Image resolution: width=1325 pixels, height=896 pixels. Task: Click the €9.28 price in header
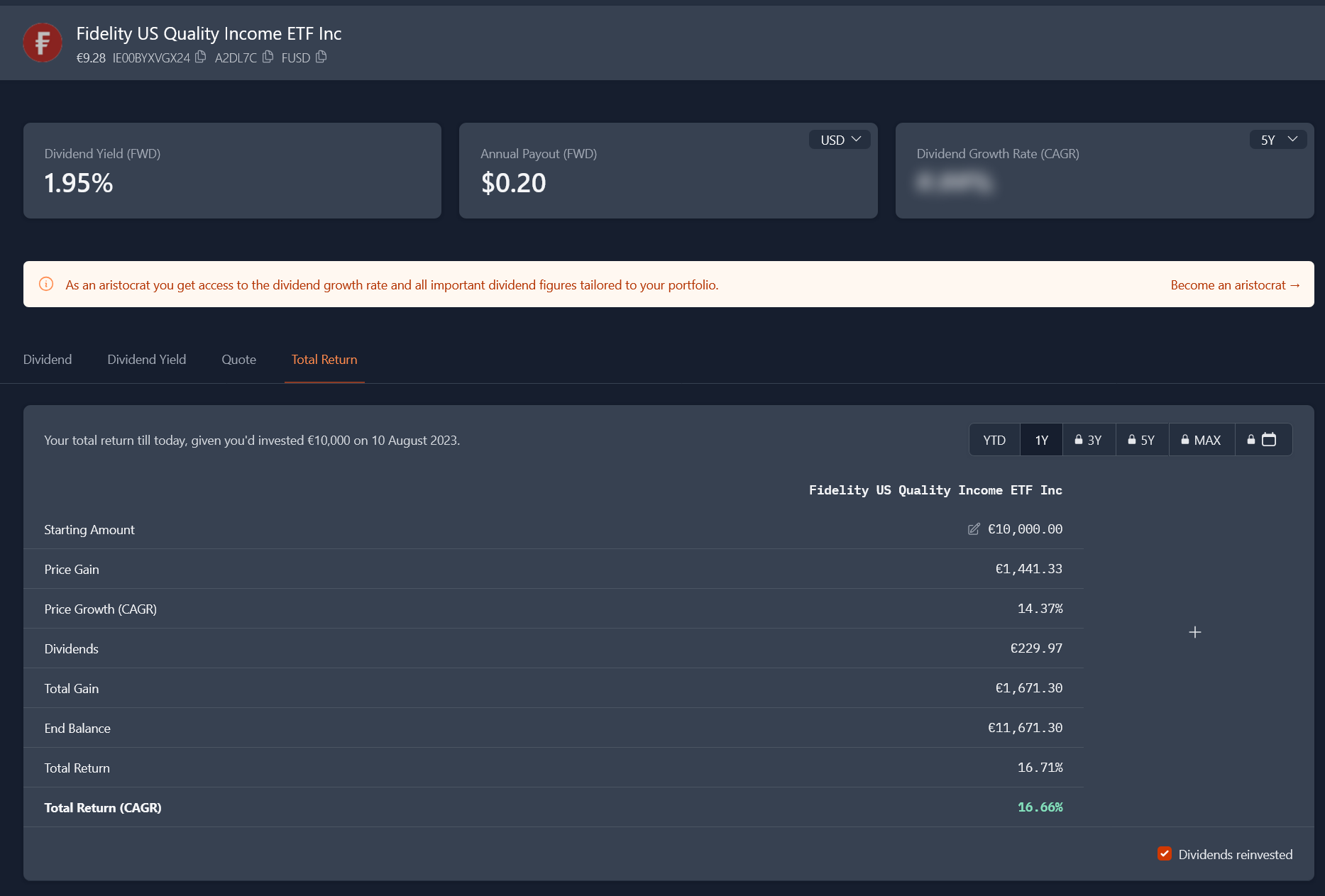(x=91, y=58)
